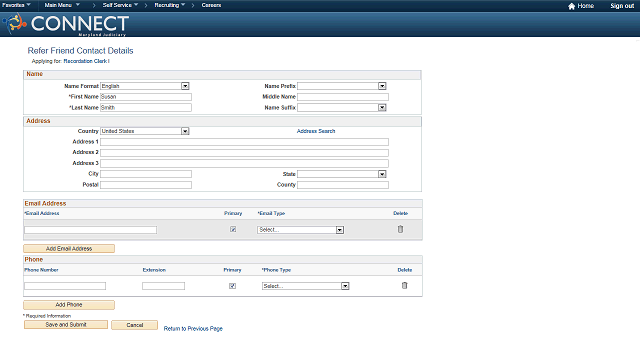Viewport: 640px width, 360px height.
Task: Go to Careers breadcrumb
Action: coord(211,5)
